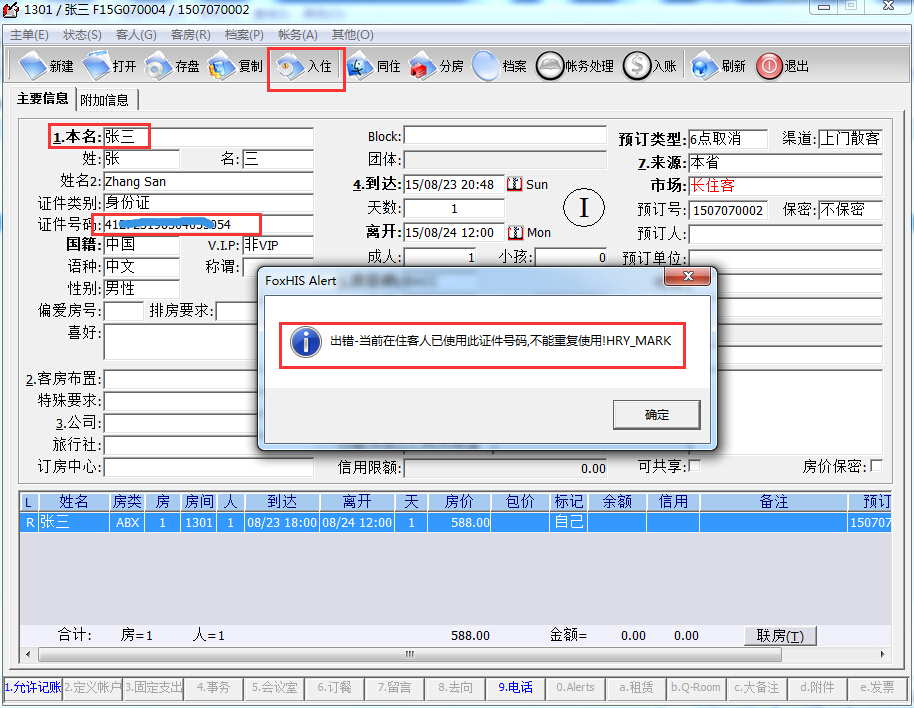Click the 新建 (New) toolbar icon
The height and width of the screenshot is (708, 914).
35,67
